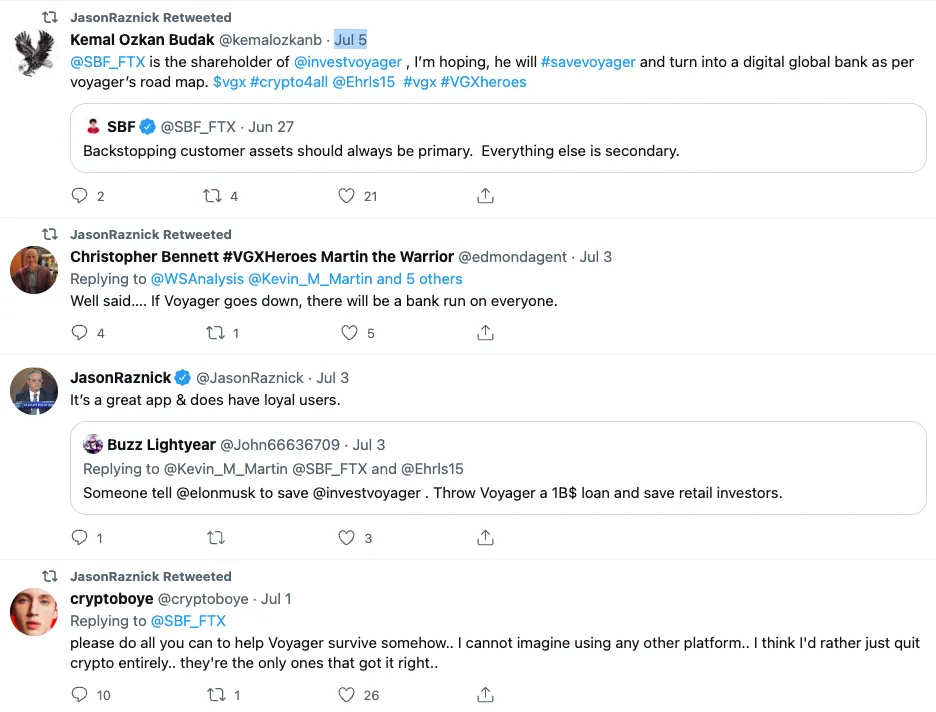The width and height of the screenshot is (936, 712).
Task: View Kemal Ozkan Budak's profile picture
Action: tap(33, 50)
